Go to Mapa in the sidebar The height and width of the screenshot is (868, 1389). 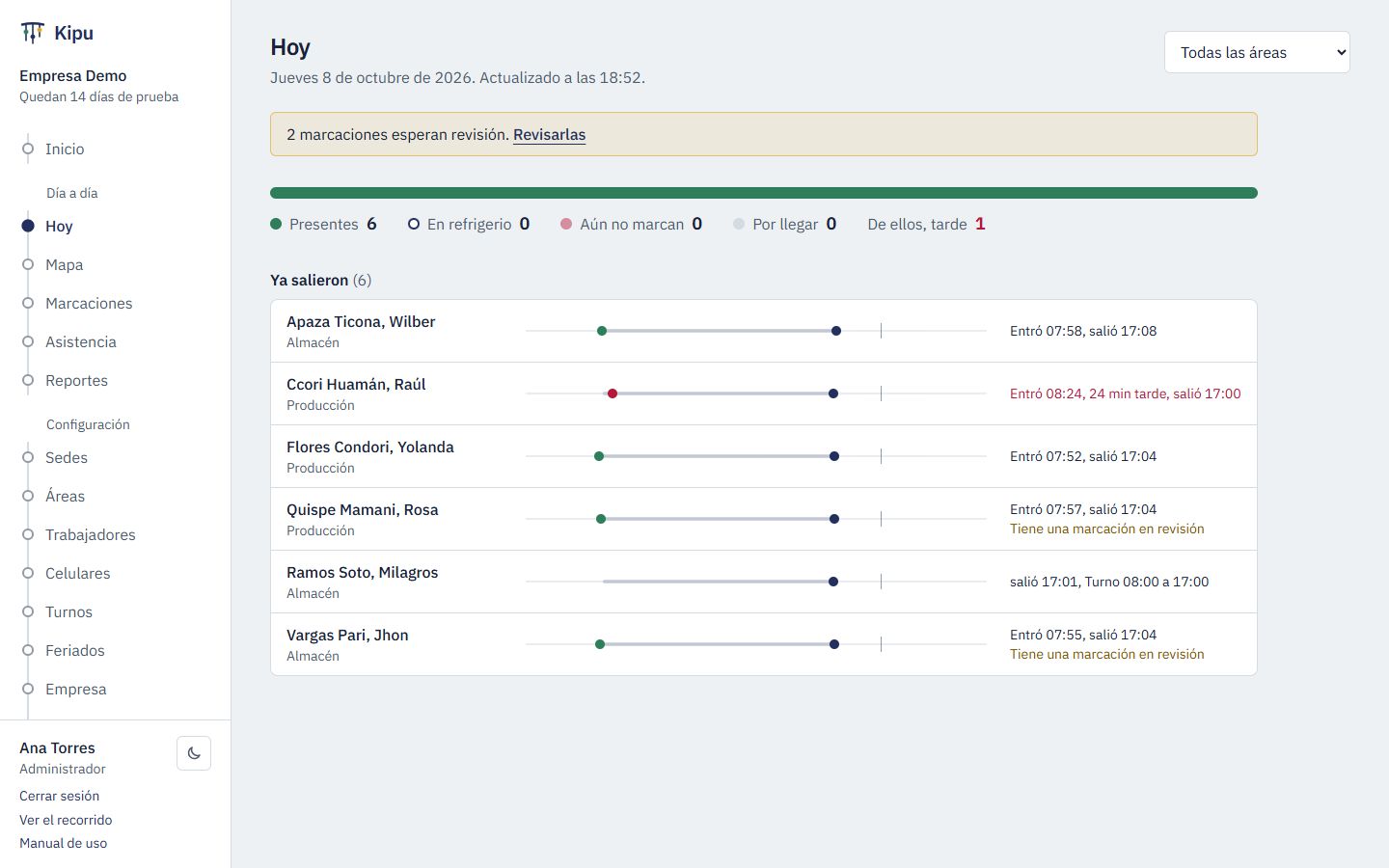pyautogui.click(x=64, y=264)
